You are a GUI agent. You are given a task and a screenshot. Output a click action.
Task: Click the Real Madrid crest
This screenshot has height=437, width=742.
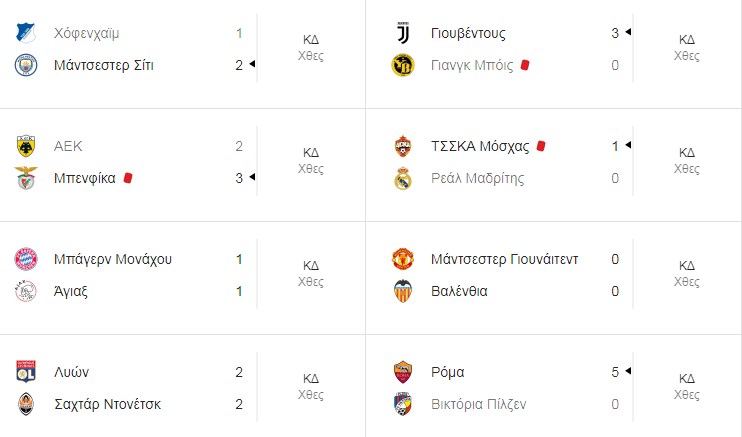403,178
